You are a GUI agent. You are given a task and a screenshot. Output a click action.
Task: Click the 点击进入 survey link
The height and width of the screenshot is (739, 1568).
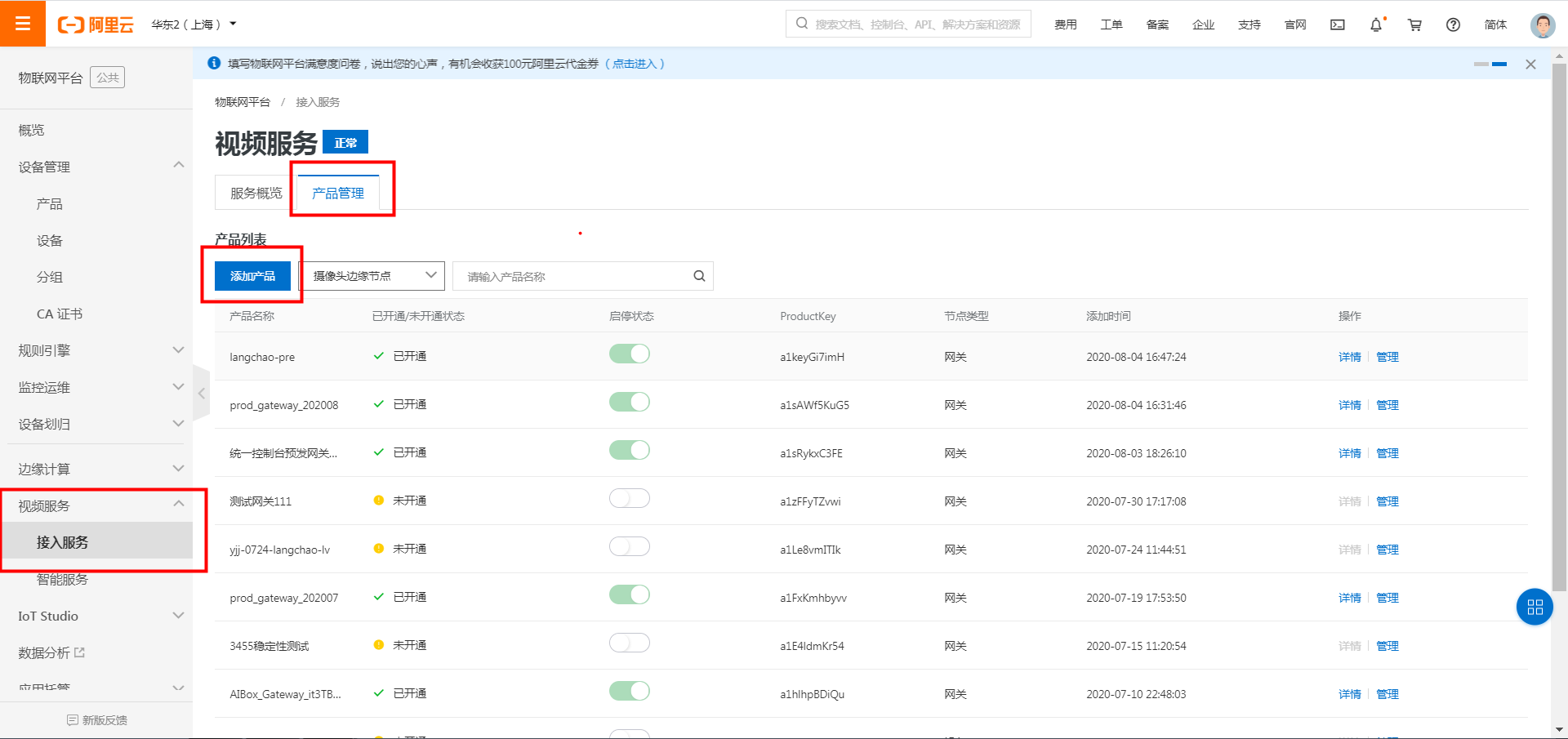[635, 64]
